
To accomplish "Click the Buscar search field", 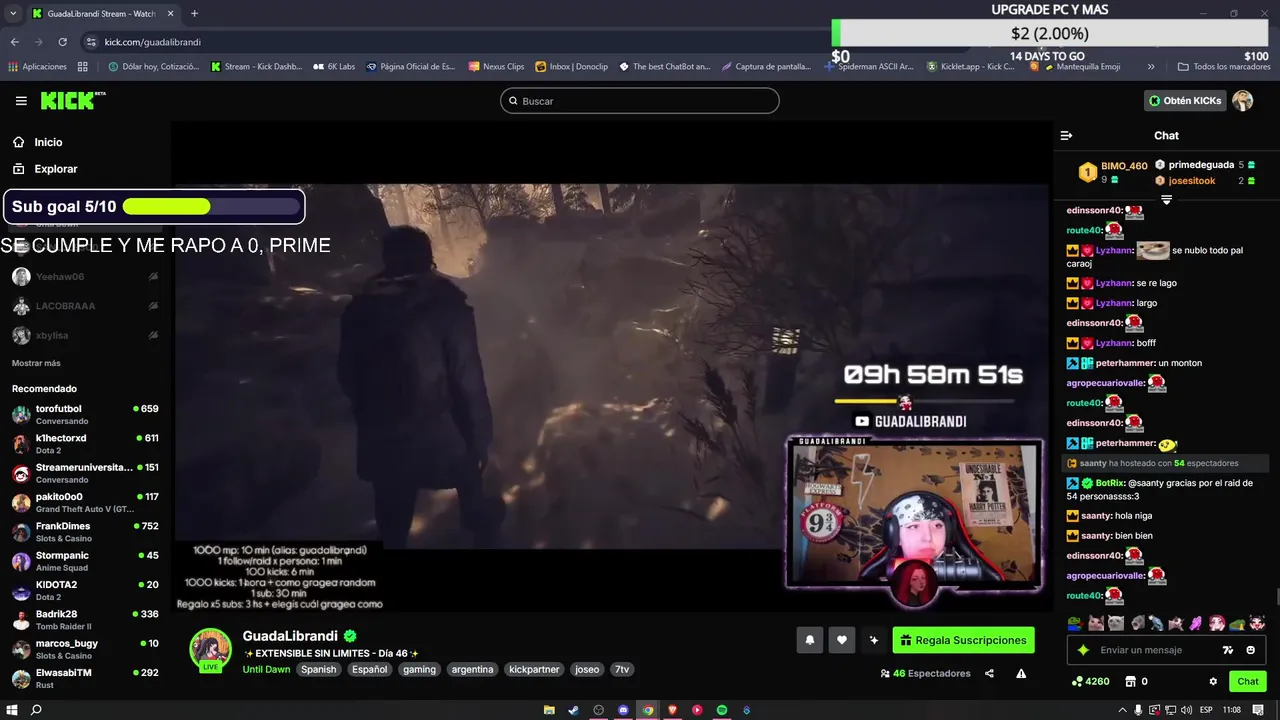I will click(639, 101).
